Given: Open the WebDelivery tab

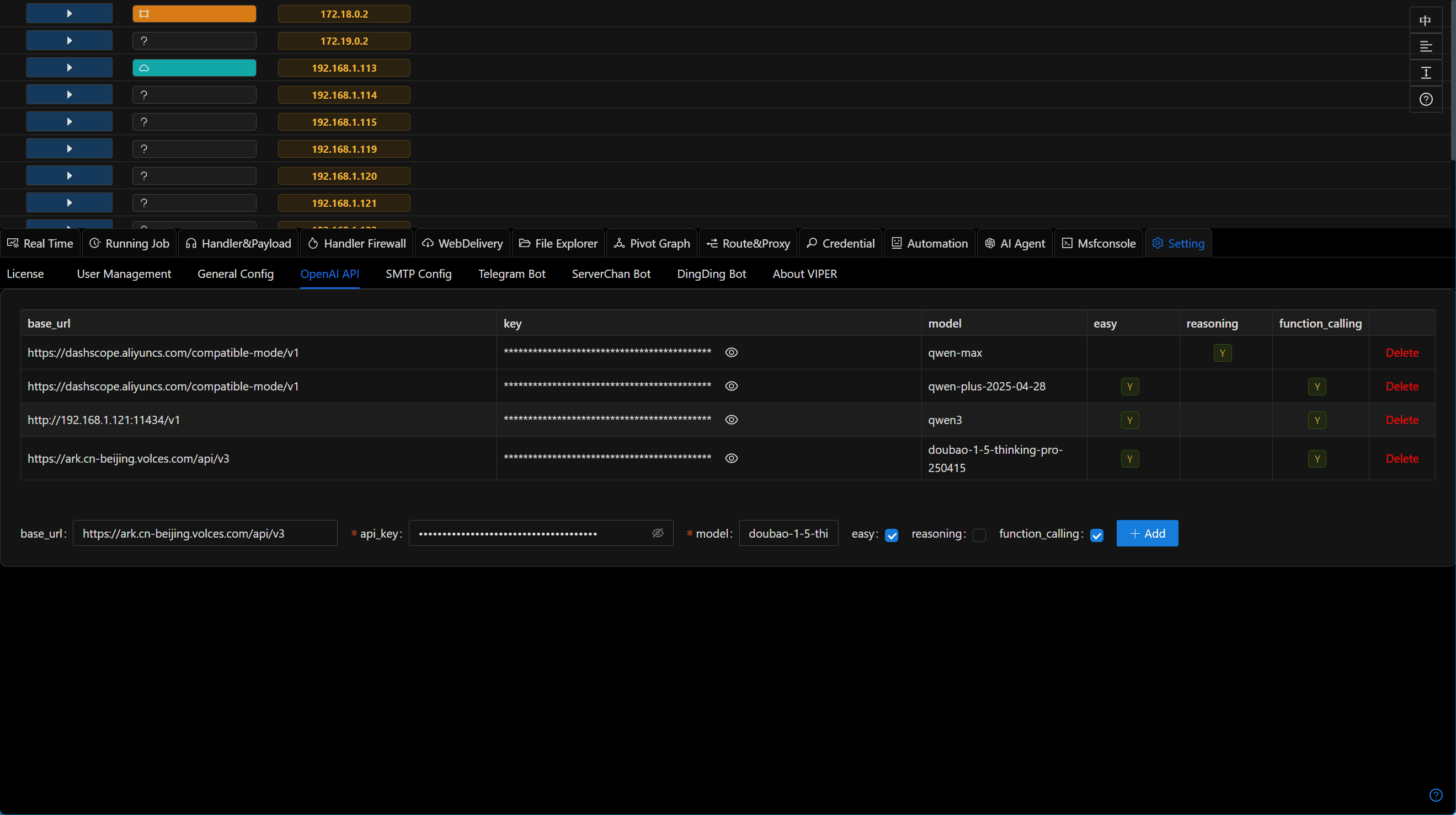Looking at the screenshot, I should point(462,243).
